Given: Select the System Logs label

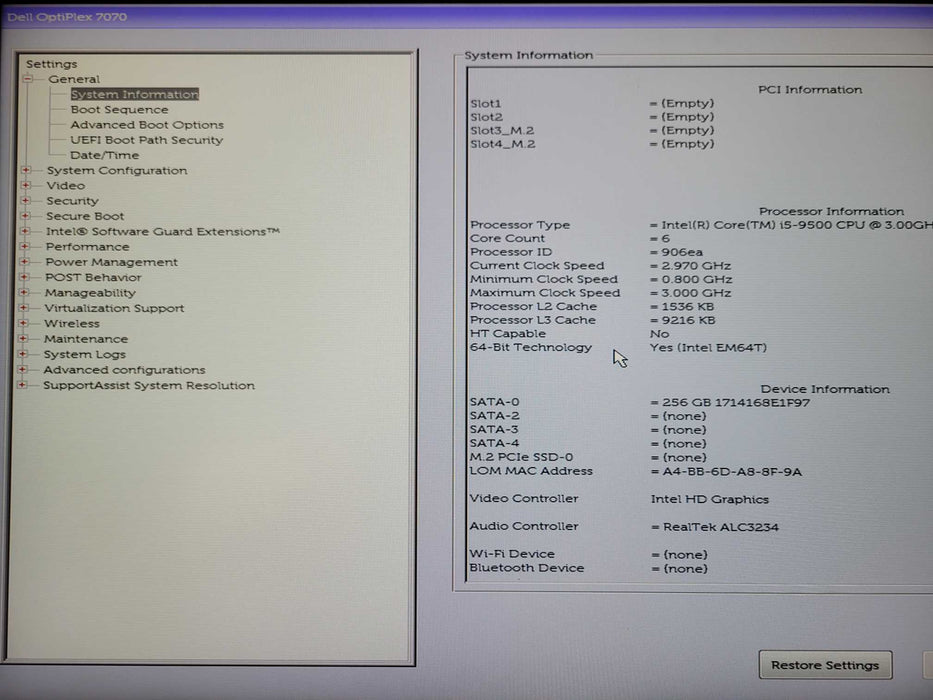Looking at the screenshot, I should [x=84, y=355].
